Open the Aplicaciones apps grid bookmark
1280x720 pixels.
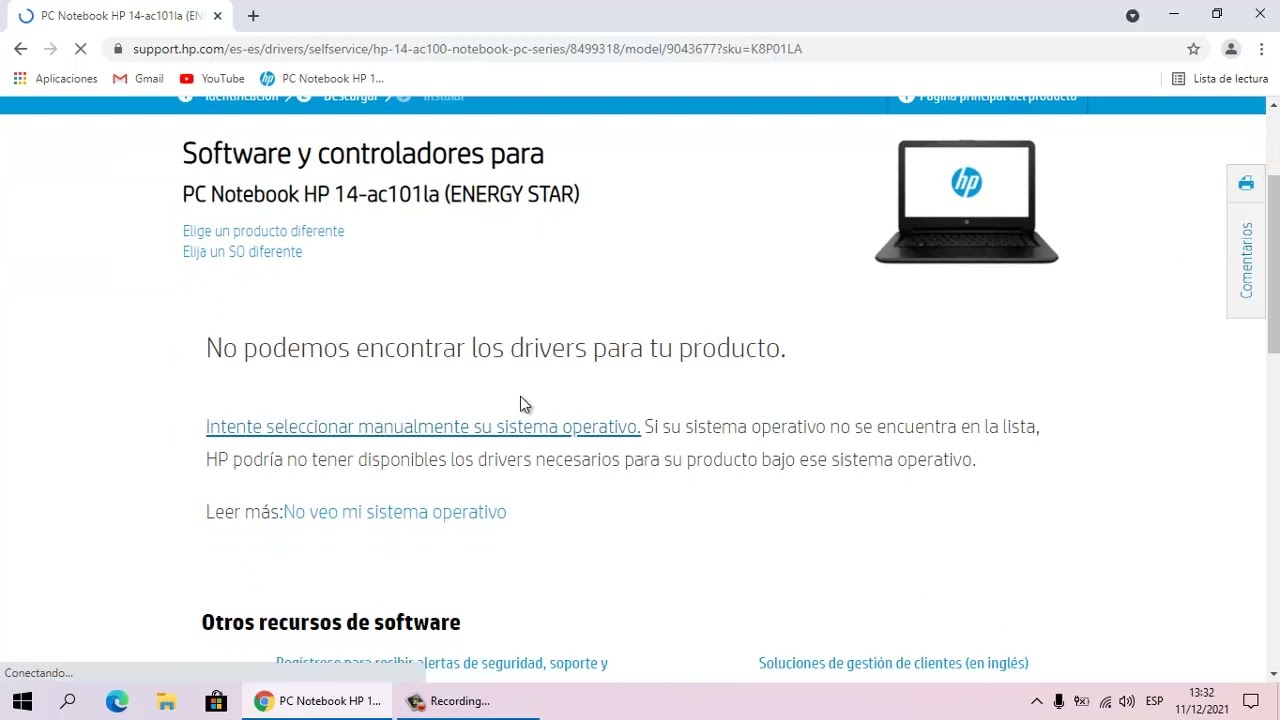55,78
